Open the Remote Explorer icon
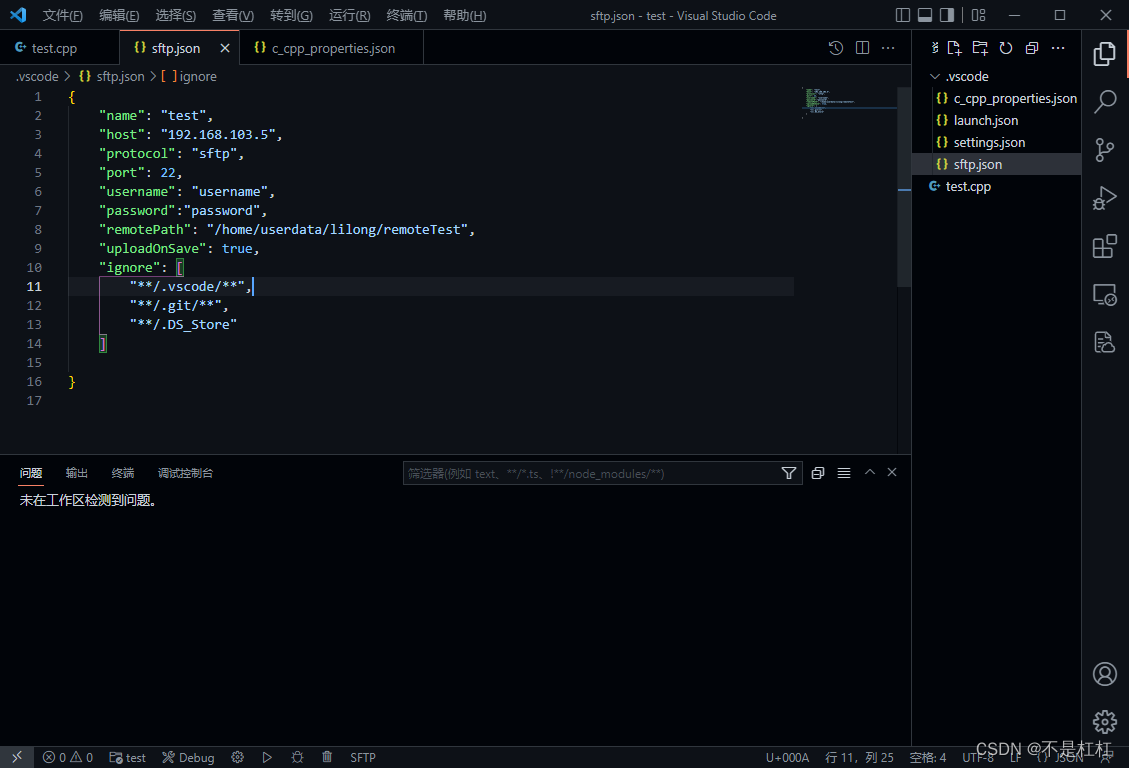Viewport: 1129px width, 768px height. point(1104,294)
